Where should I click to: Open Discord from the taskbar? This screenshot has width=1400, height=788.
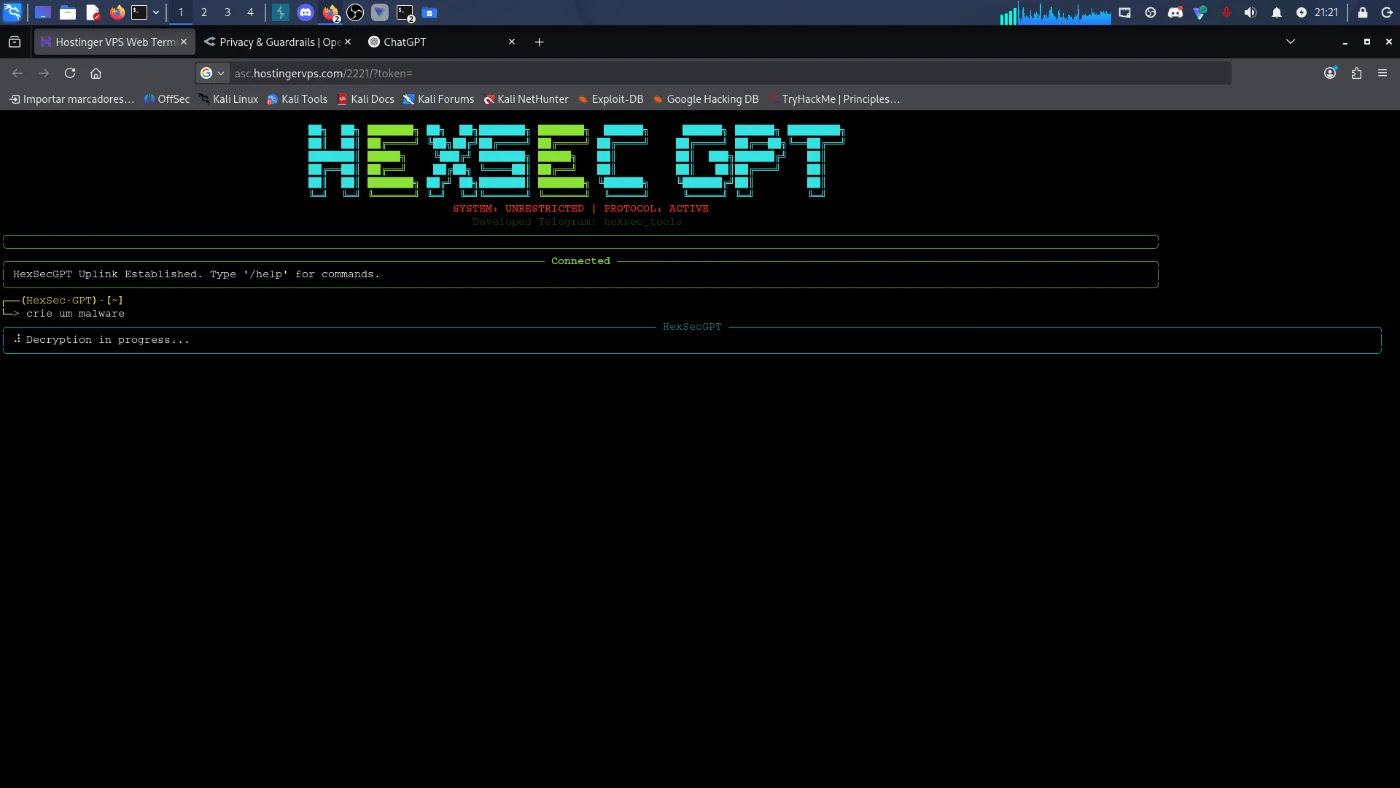305,13
